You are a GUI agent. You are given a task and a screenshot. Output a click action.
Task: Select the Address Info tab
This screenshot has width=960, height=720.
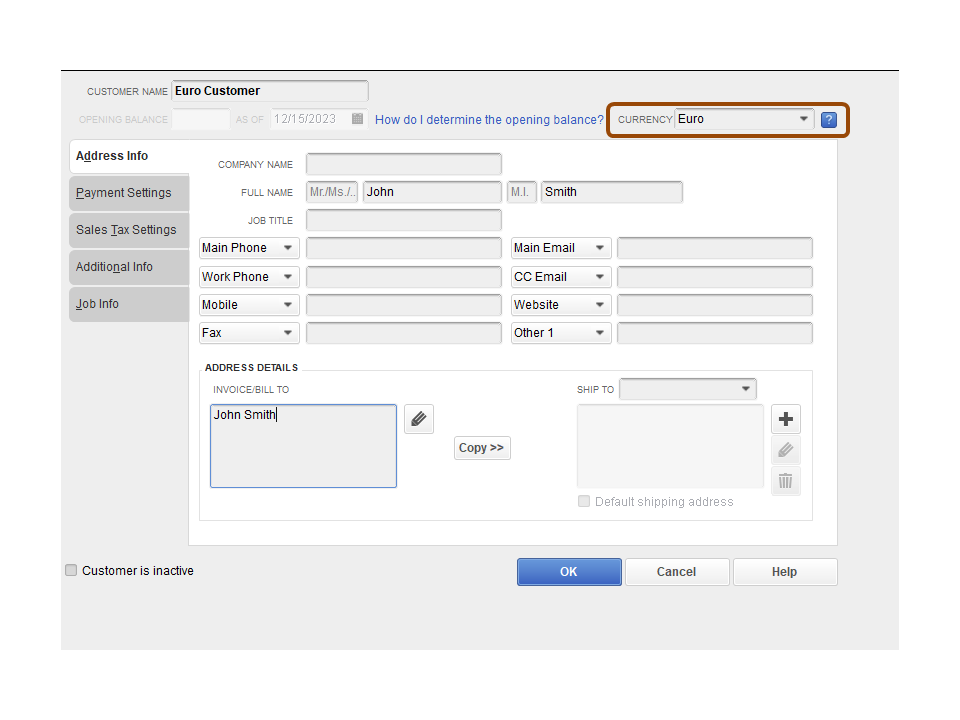[x=129, y=156]
